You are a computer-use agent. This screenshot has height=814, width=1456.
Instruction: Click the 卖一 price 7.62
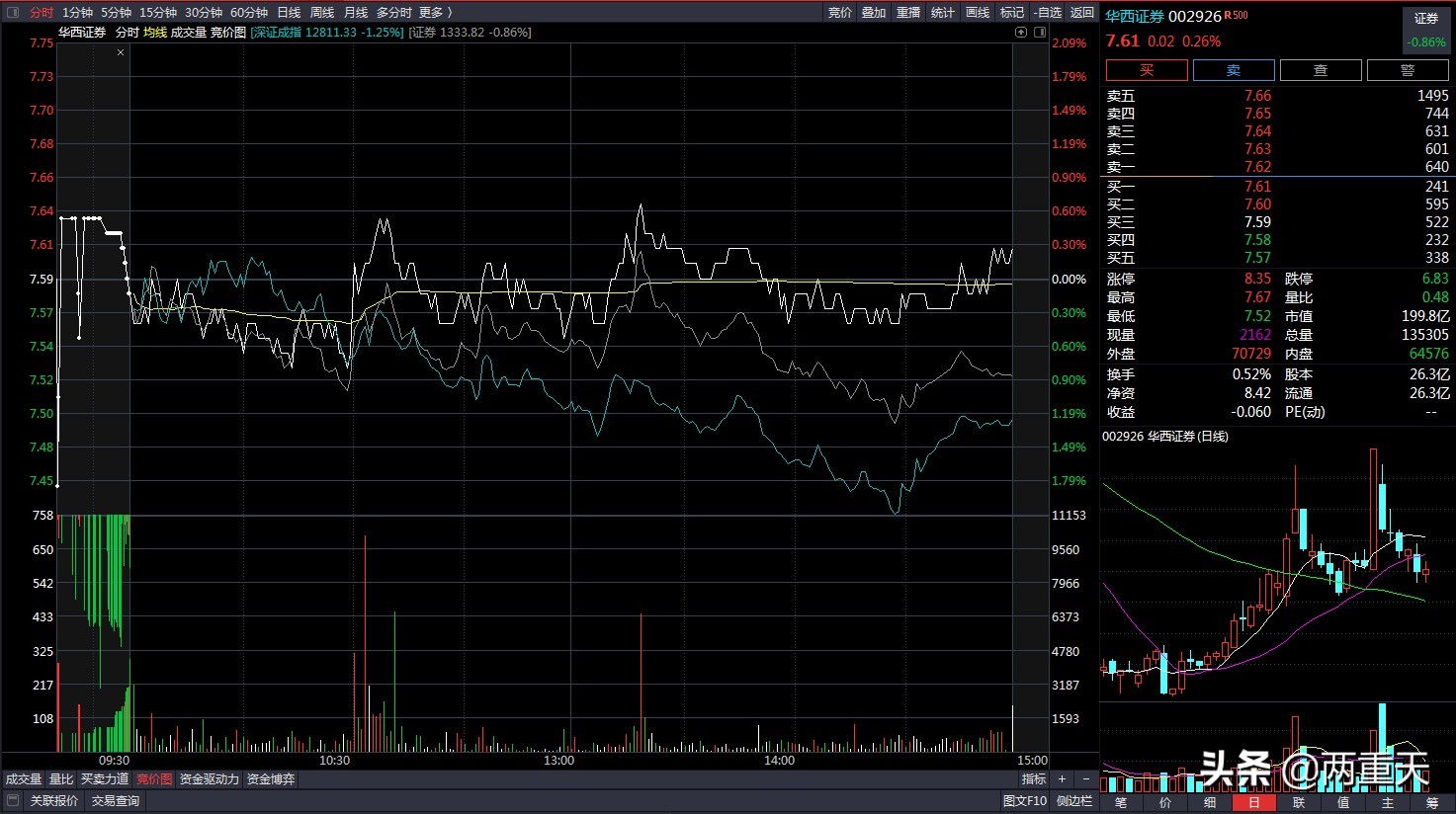[x=1257, y=167]
